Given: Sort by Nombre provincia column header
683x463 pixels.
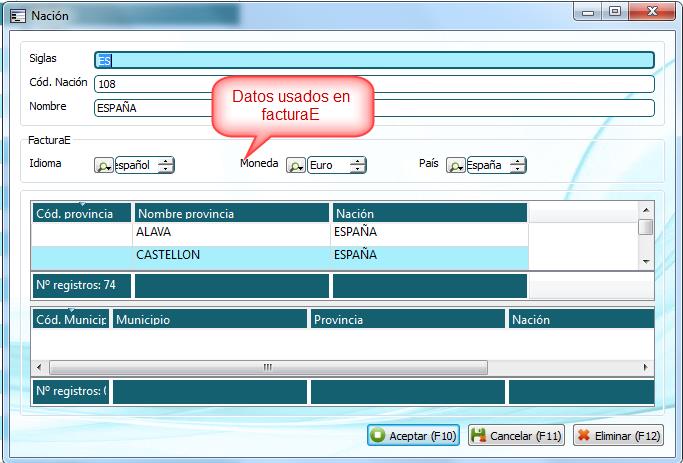Looking at the screenshot, I should pyautogui.click(x=232, y=213).
